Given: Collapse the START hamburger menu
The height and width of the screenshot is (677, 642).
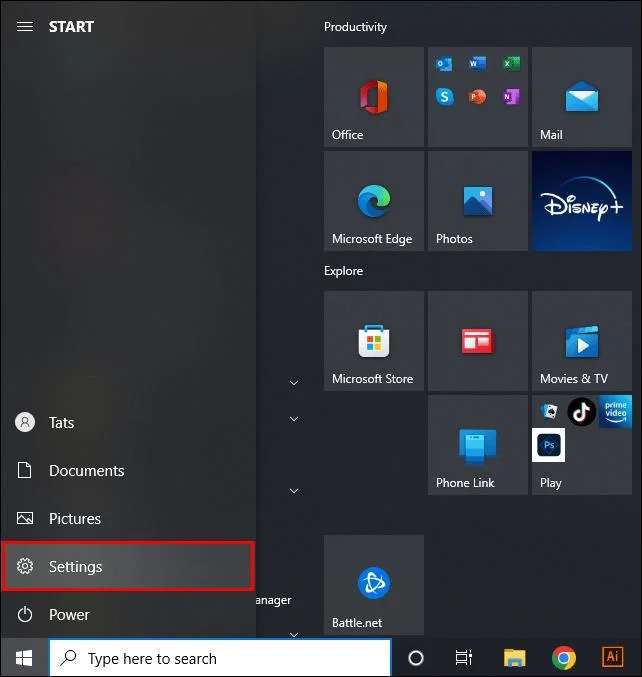Looking at the screenshot, I should (25, 27).
